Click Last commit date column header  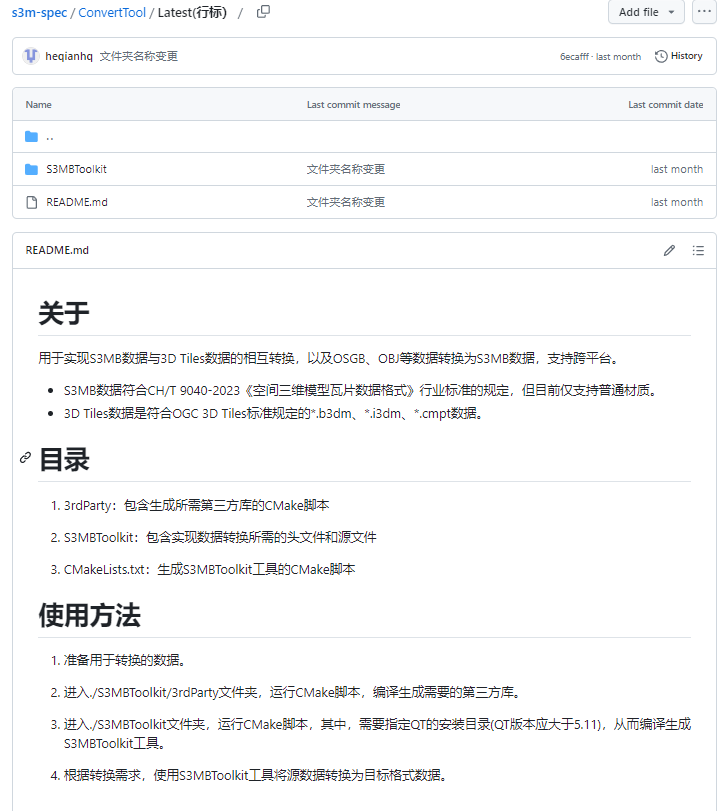[x=665, y=104]
